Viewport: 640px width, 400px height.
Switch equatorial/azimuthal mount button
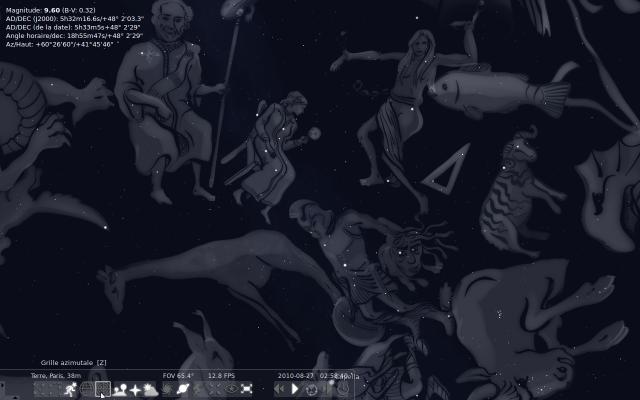(x=199, y=389)
